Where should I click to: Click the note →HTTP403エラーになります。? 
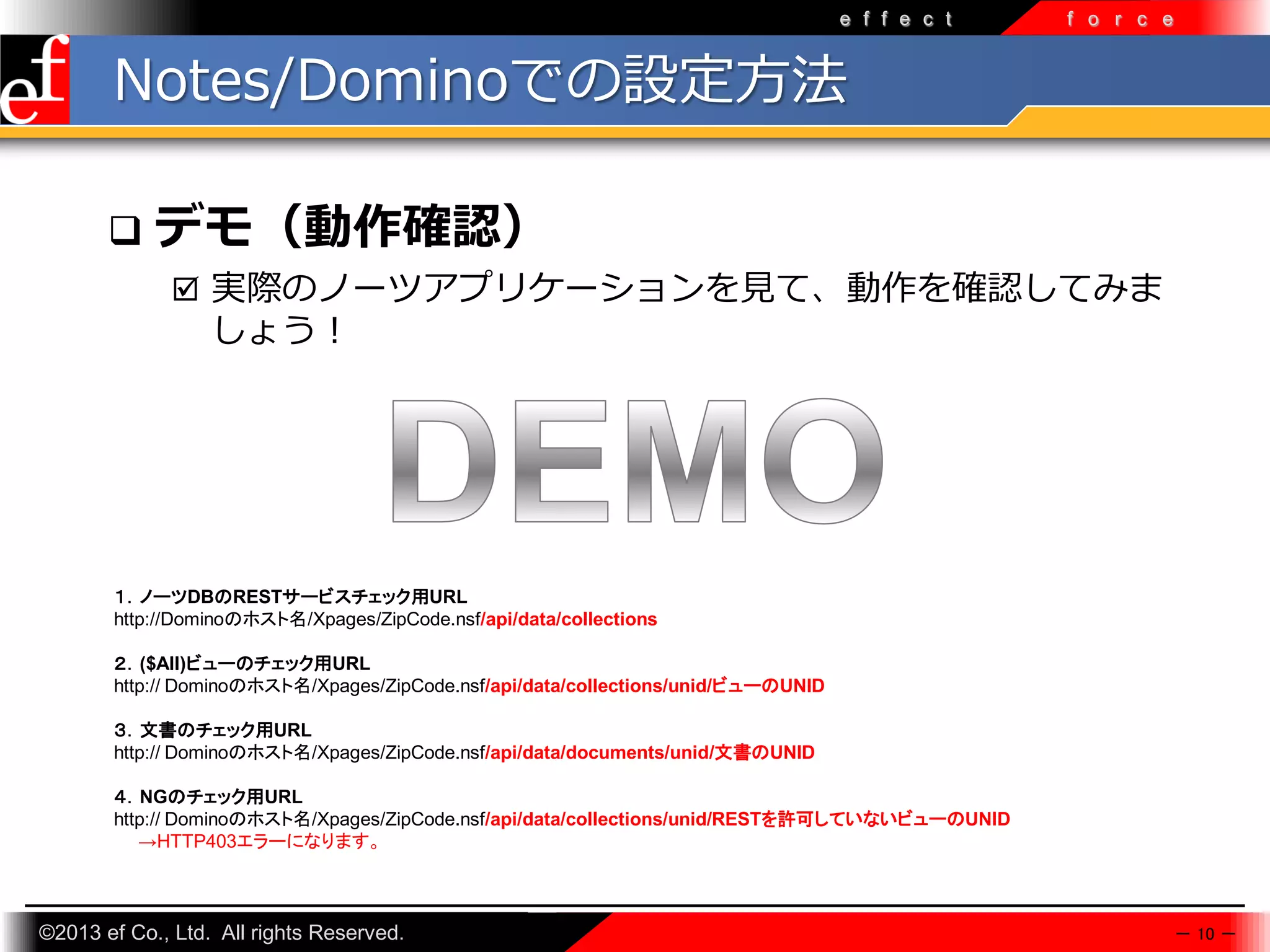click(x=259, y=841)
